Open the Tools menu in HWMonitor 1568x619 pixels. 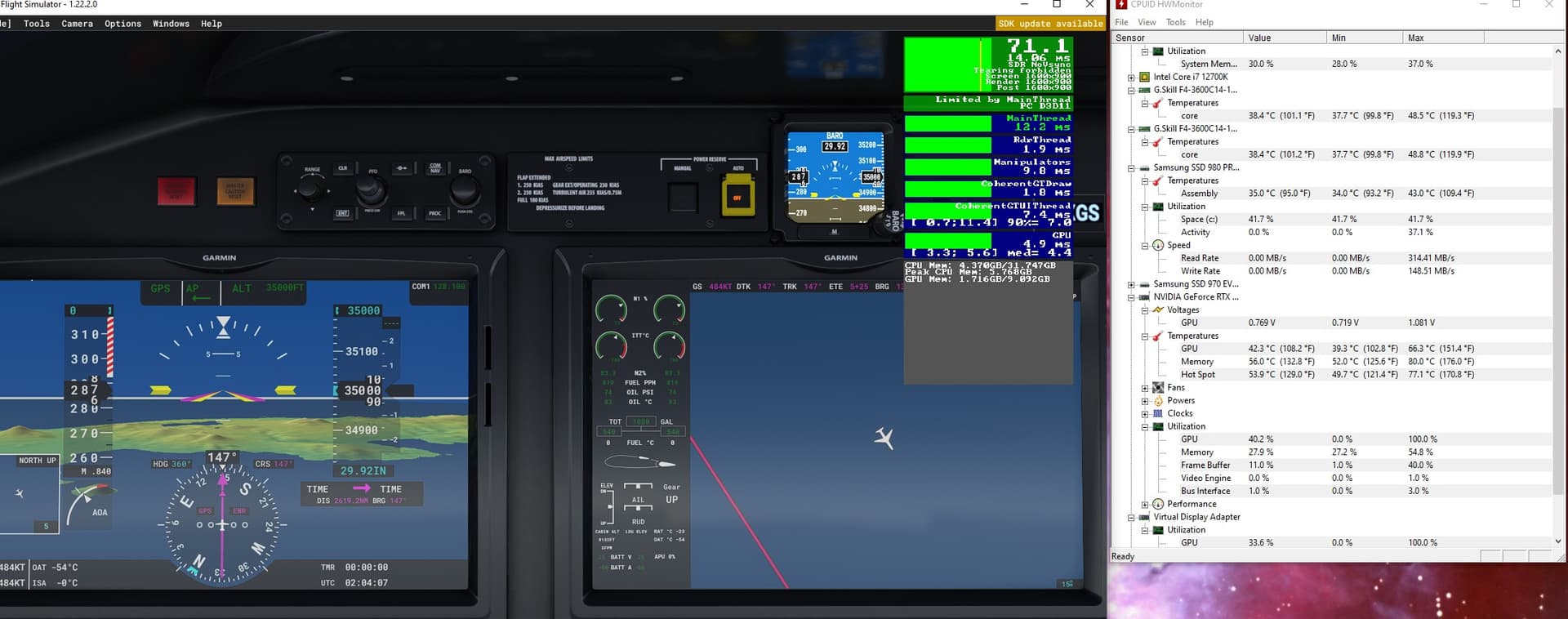(1175, 22)
